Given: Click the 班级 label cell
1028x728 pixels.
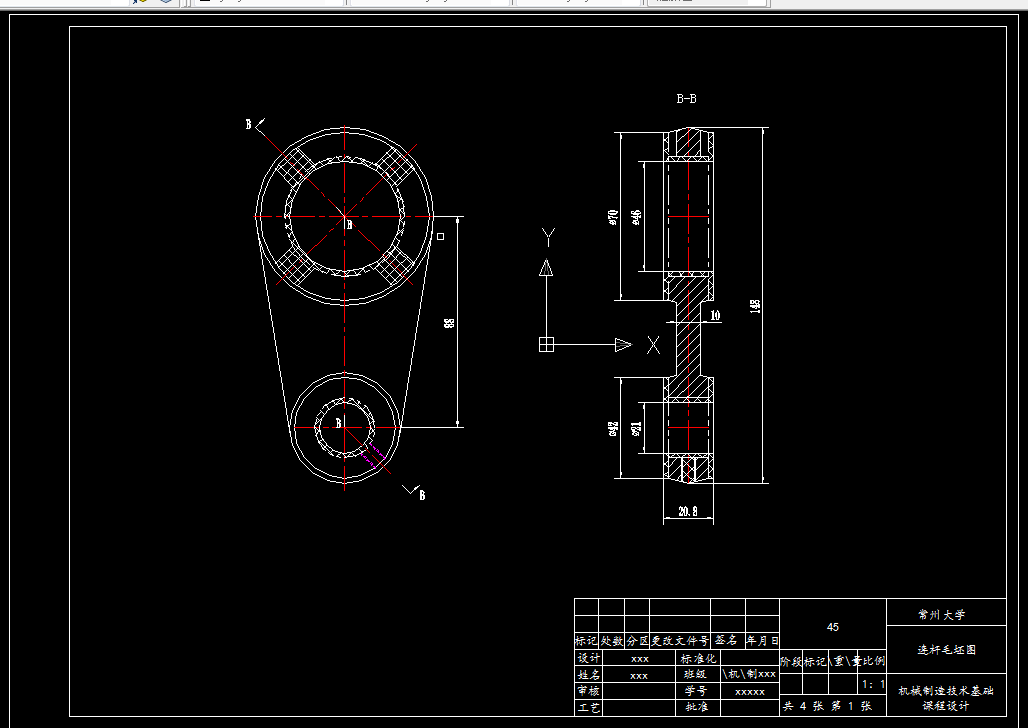Looking at the screenshot, I should pos(698,674).
